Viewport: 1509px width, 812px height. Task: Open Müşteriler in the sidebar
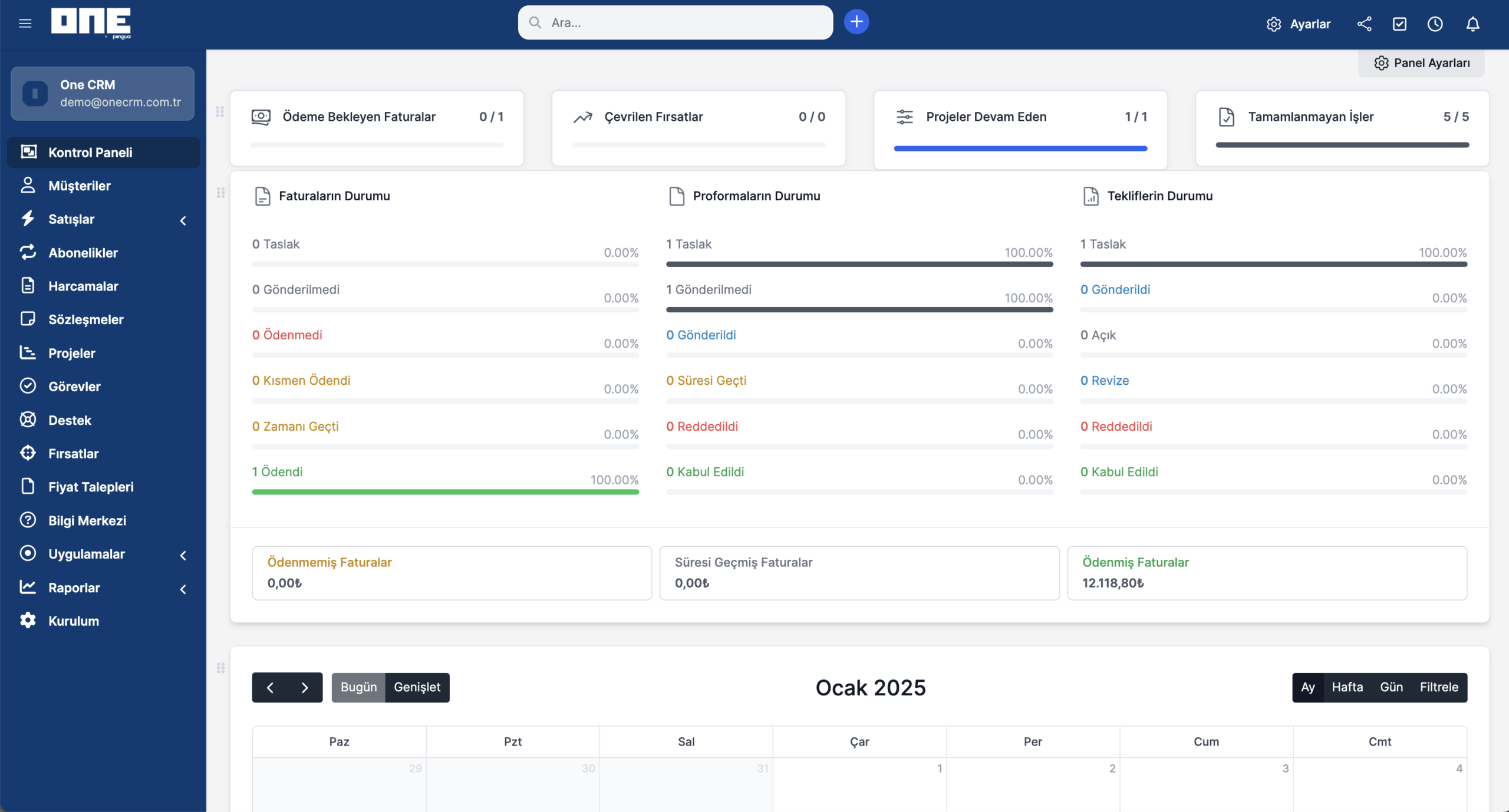(80, 186)
